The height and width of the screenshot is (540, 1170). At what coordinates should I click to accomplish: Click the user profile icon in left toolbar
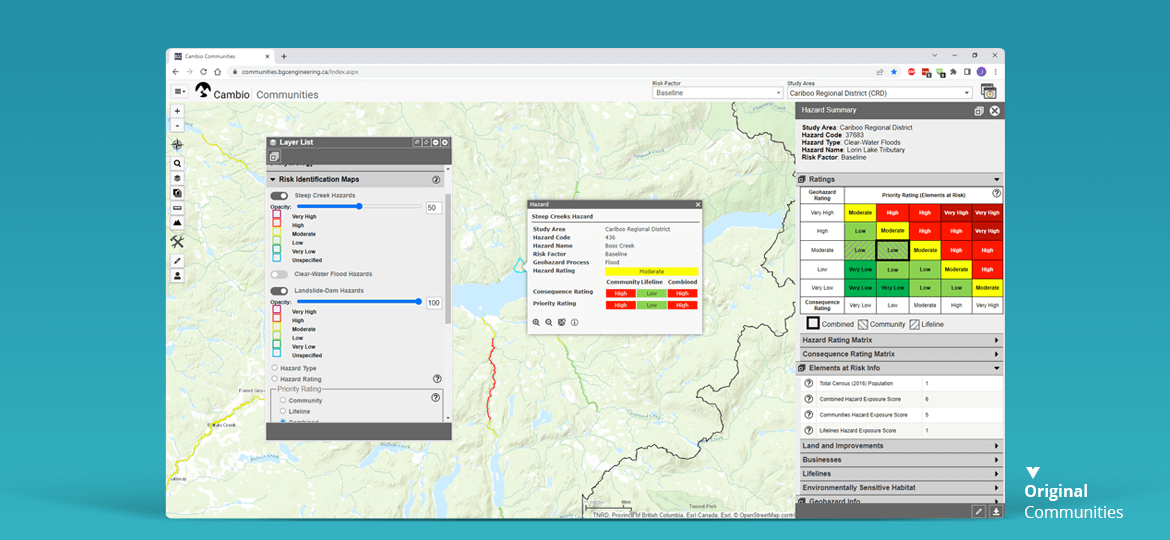[x=178, y=276]
